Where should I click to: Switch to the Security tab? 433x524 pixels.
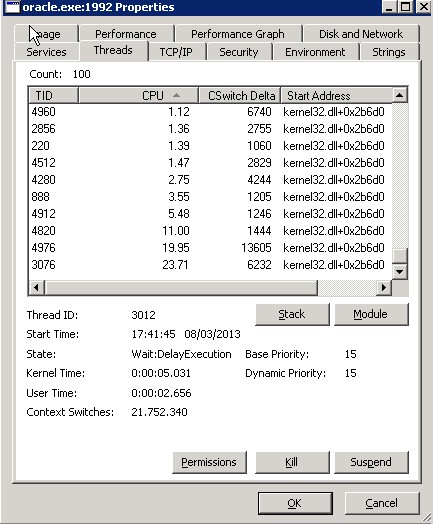click(x=239, y=52)
